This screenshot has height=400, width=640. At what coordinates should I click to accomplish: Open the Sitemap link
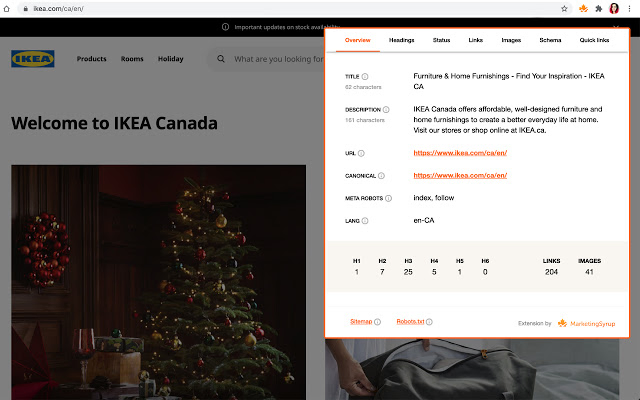click(361, 322)
